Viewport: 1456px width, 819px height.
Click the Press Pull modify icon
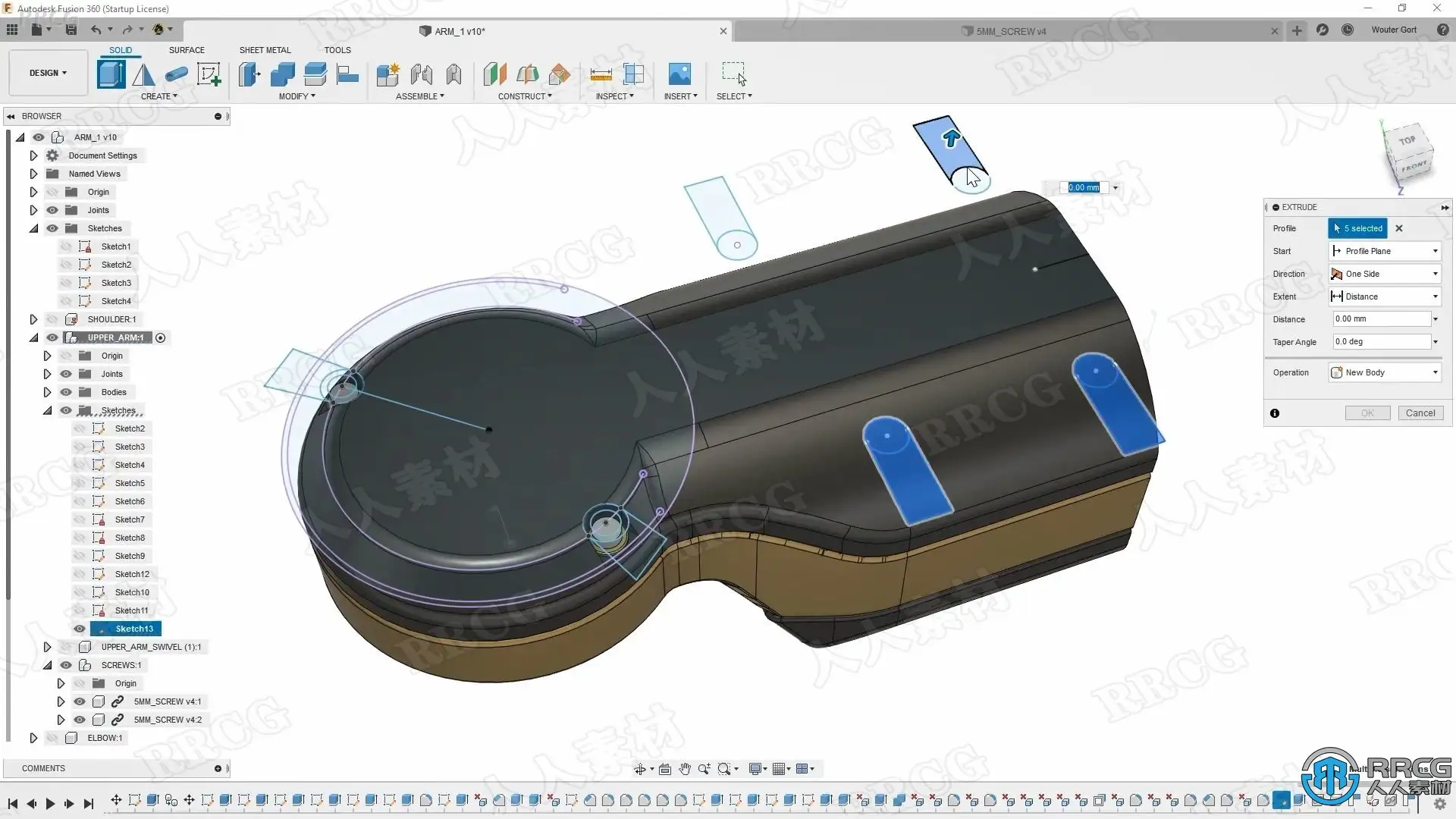coord(249,74)
